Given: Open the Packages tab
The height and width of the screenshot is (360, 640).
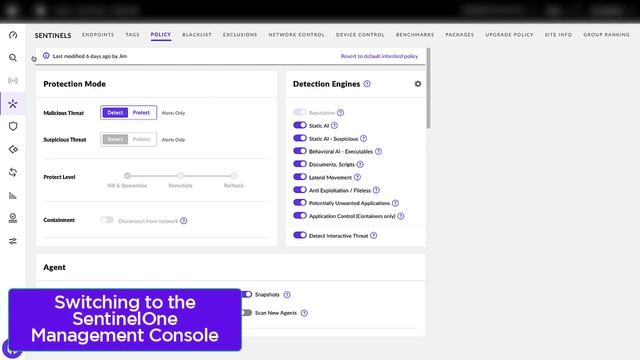Looking at the screenshot, I should click(x=460, y=35).
